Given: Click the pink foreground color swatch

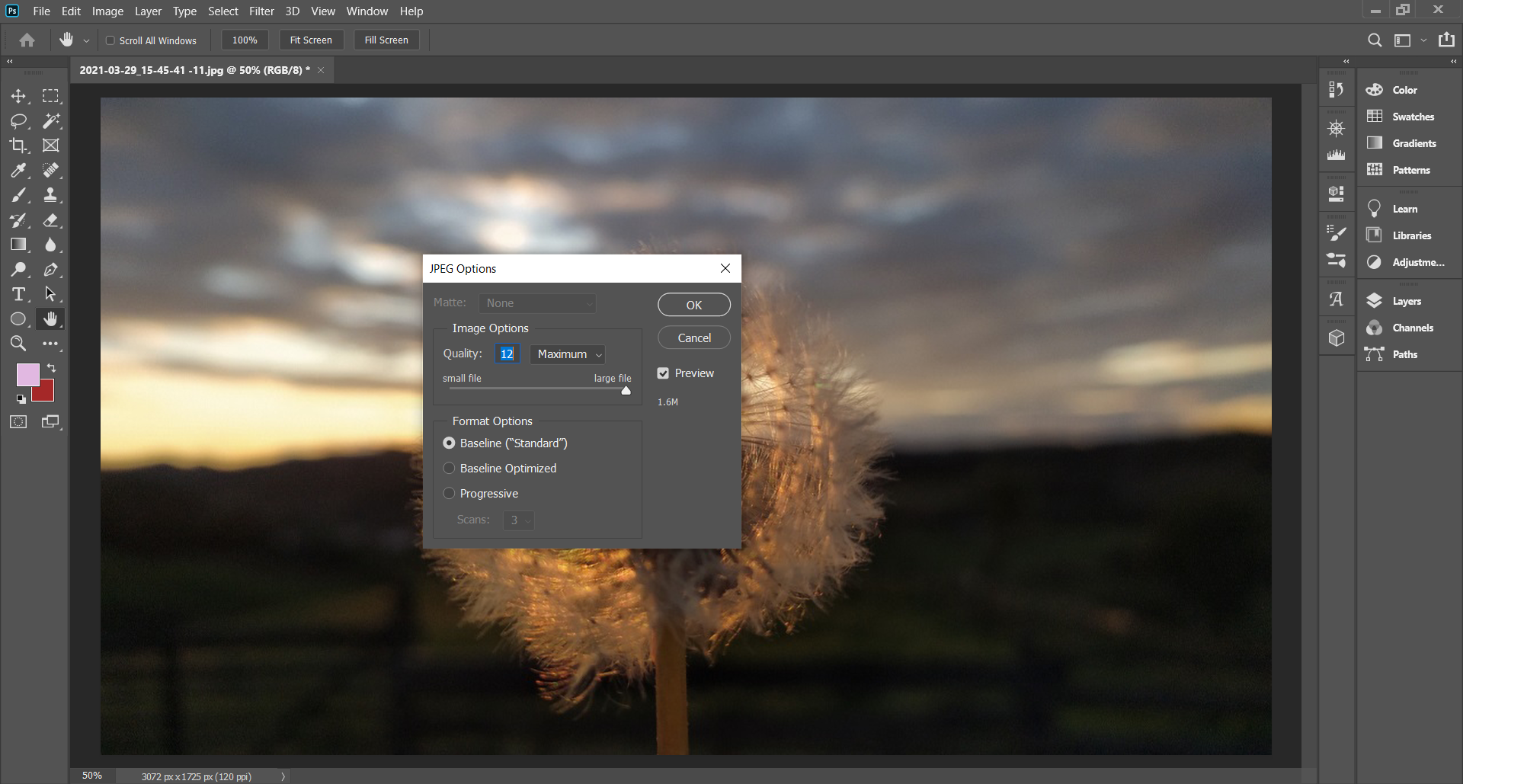Looking at the screenshot, I should click(27, 374).
